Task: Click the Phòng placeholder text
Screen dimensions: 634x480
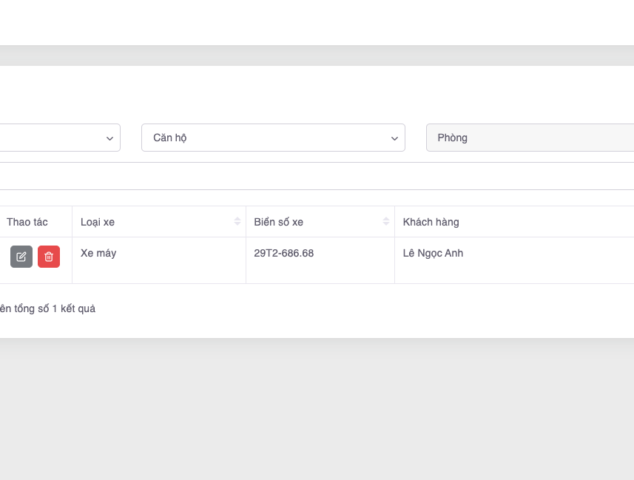Action: point(452,138)
